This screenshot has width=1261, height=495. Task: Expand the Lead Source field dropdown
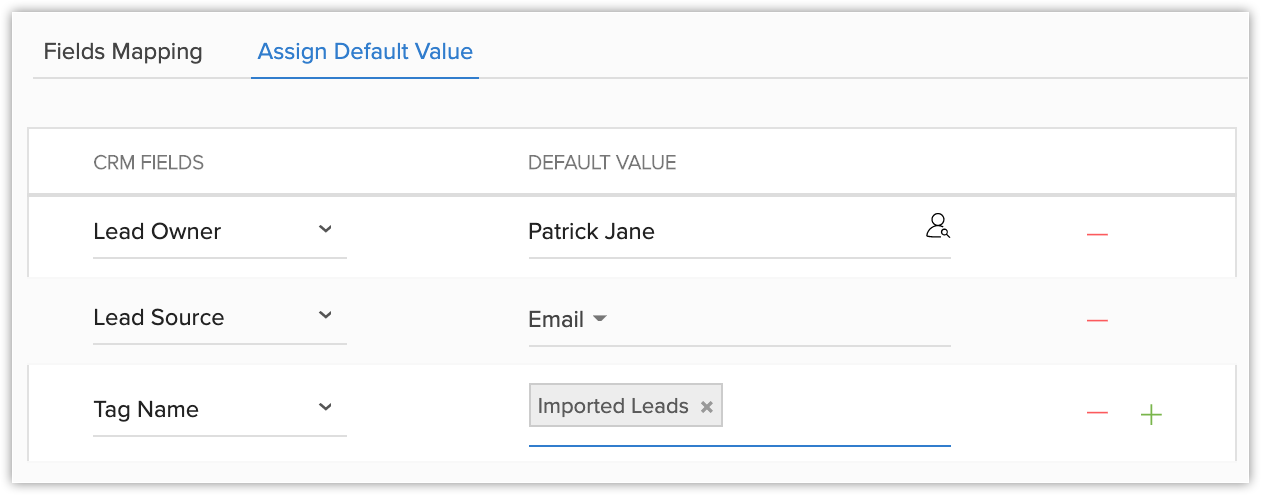click(325, 316)
